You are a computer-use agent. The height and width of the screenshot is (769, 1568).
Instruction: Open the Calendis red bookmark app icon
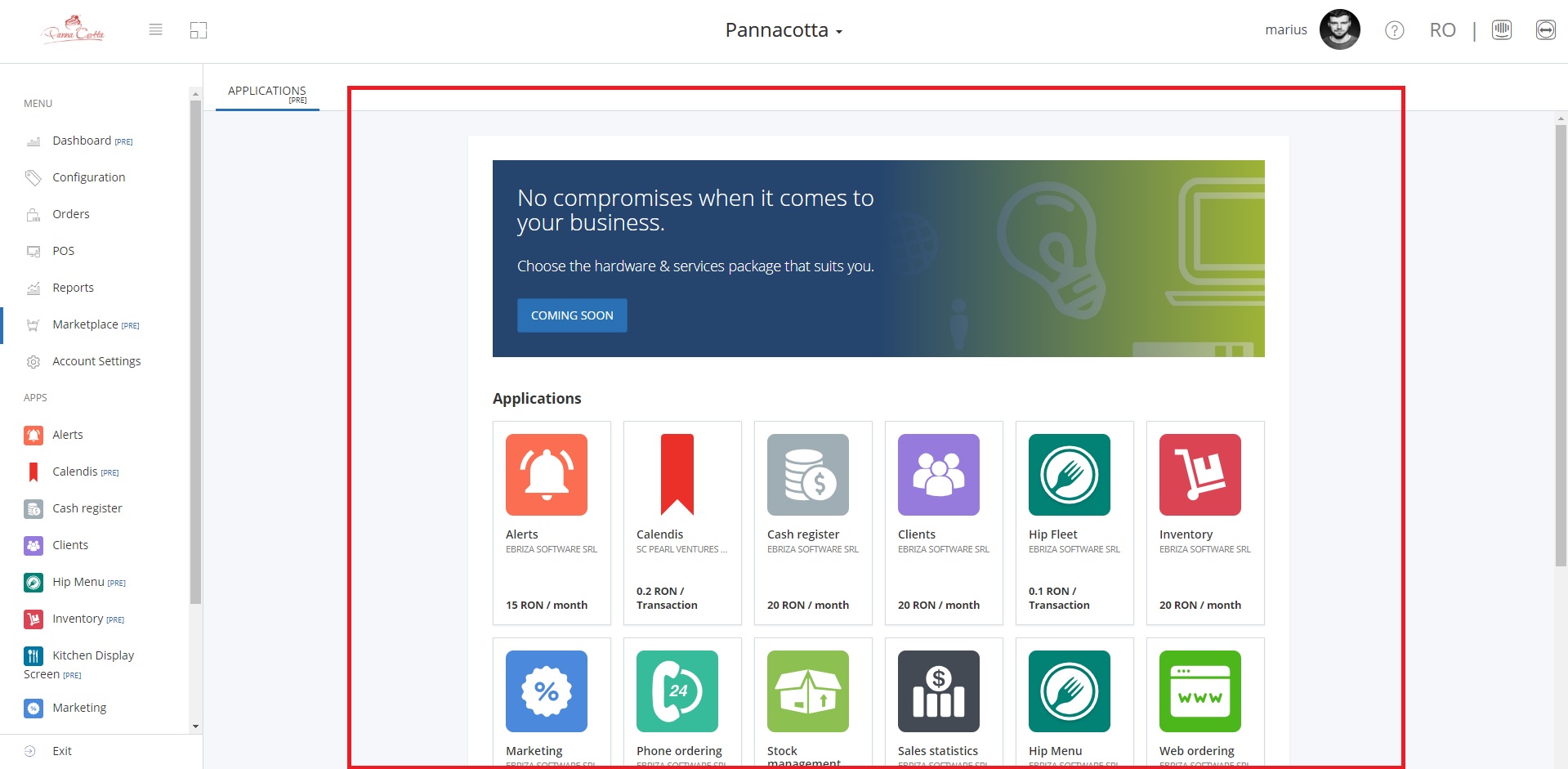point(677,475)
